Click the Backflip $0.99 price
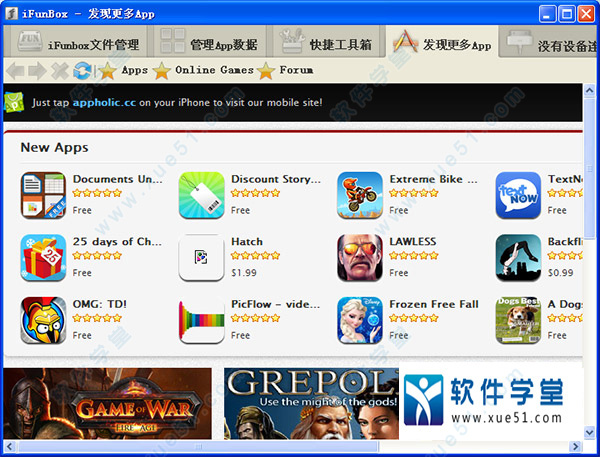600x457 pixels. coord(561,273)
